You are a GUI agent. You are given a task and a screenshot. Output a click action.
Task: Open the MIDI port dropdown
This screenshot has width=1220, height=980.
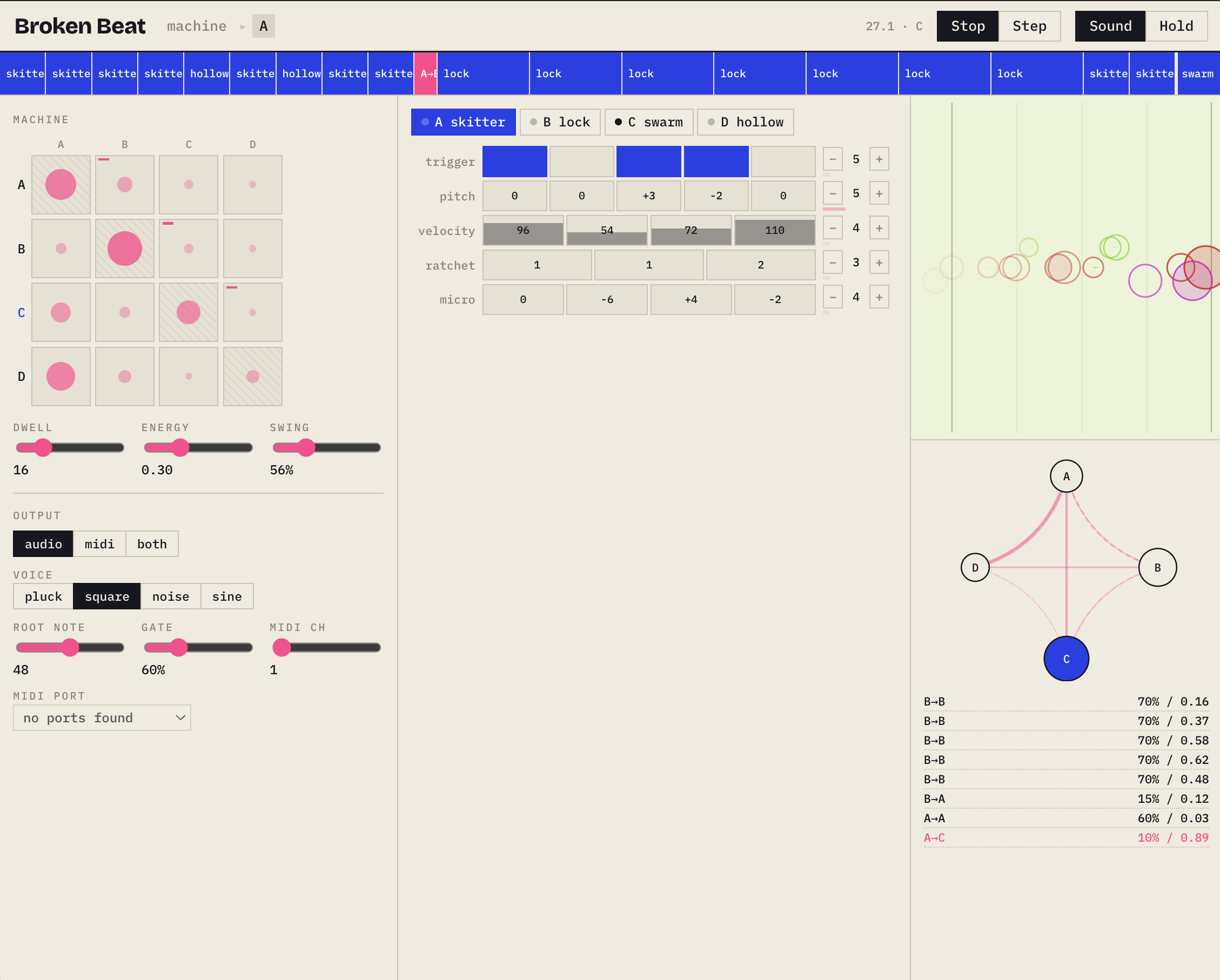click(x=102, y=717)
